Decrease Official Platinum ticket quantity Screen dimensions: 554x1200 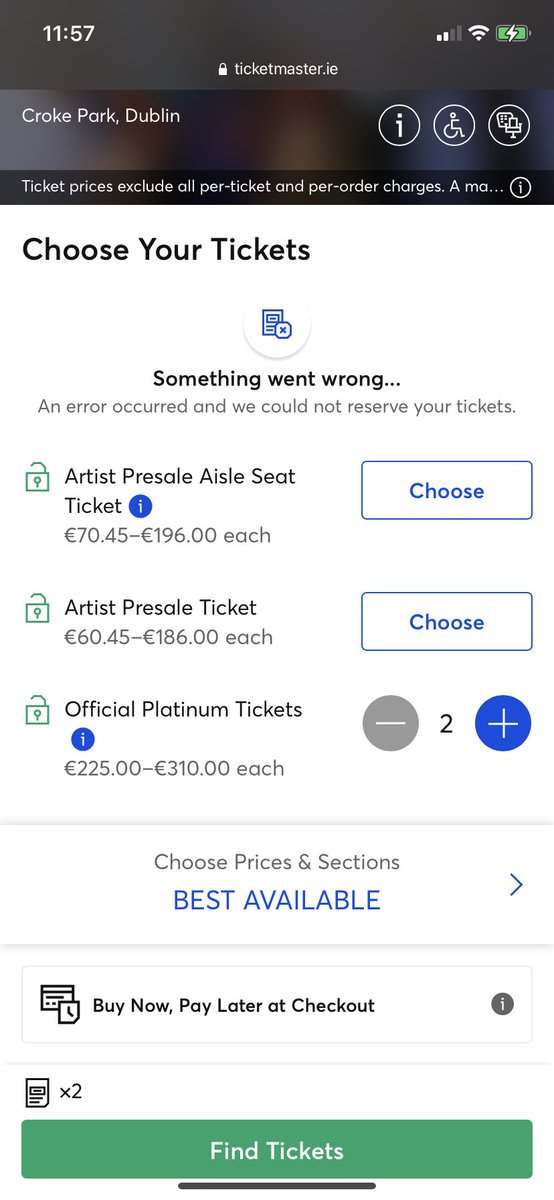(x=390, y=724)
